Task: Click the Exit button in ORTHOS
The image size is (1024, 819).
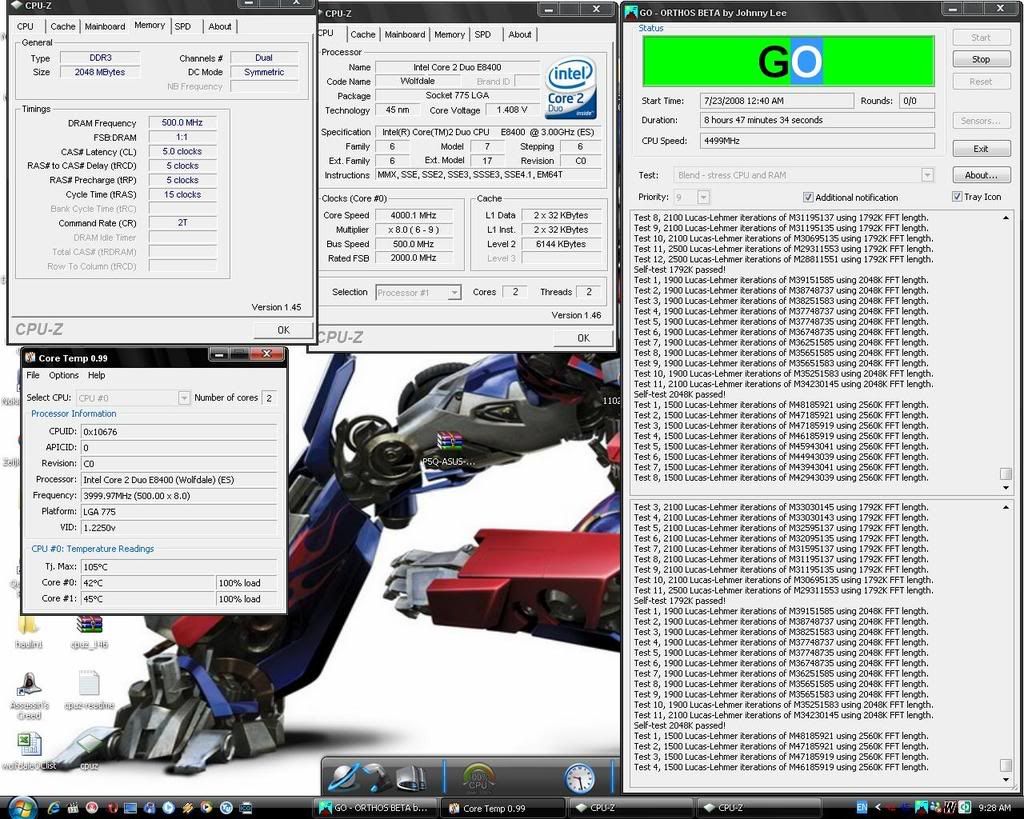Action: [981, 149]
